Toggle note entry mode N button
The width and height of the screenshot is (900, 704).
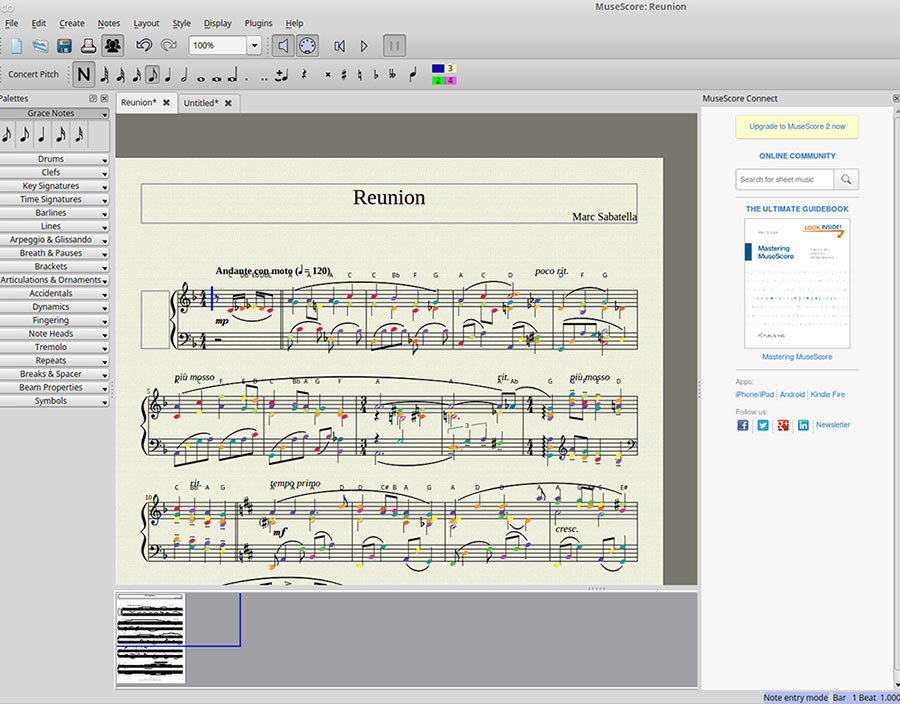point(83,75)
